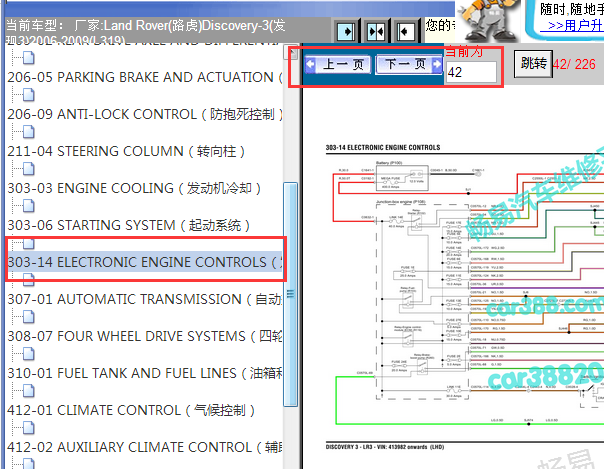Click the right-arrow panel expand icon
This screenshot has width=604, height=469.
point(346,31)
